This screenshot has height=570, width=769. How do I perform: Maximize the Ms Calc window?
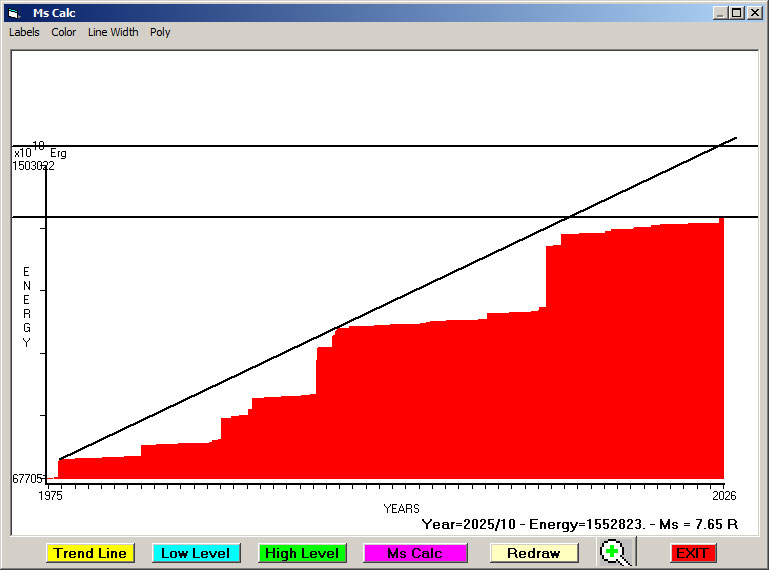[736, 13]
